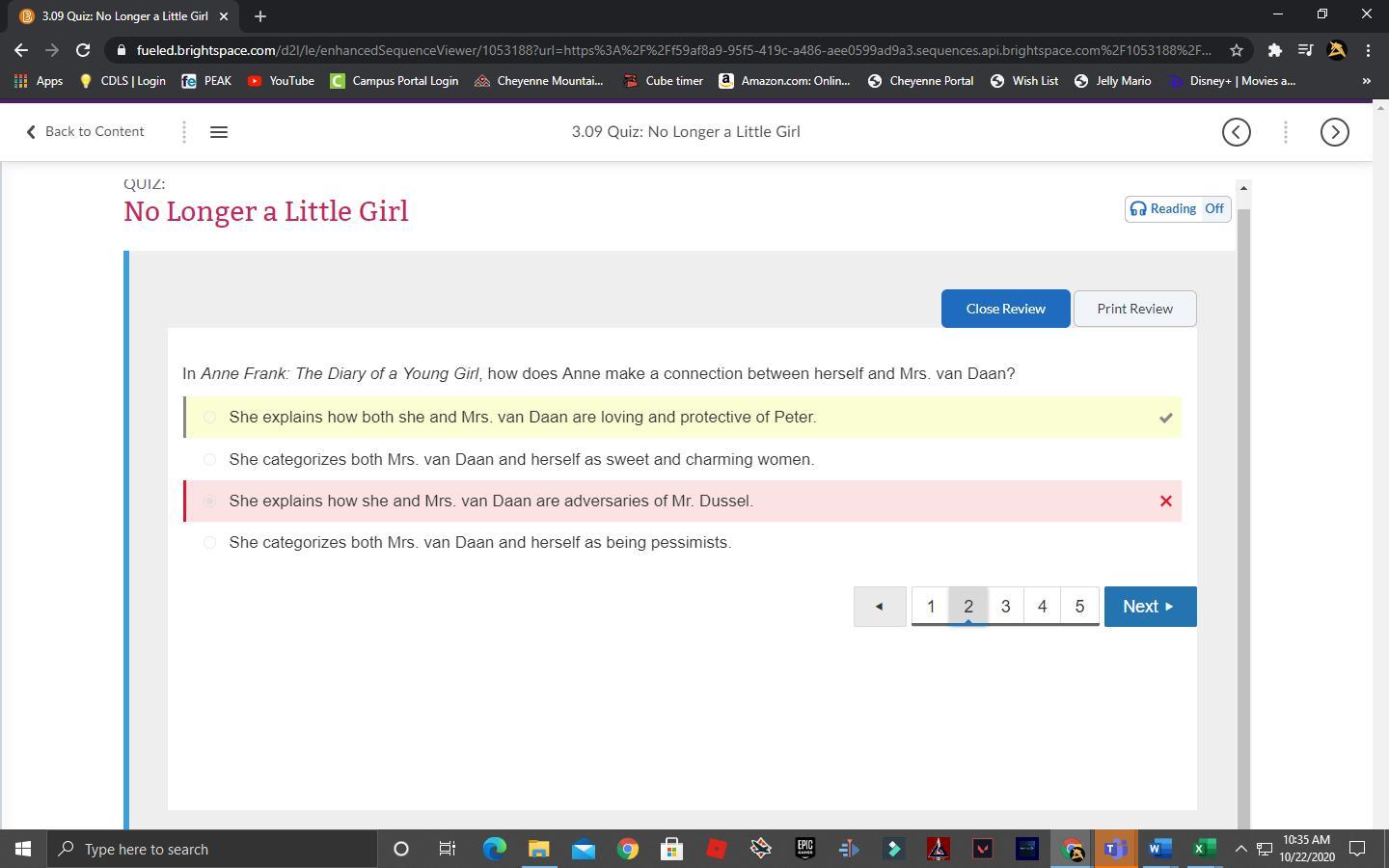Open a new browser tab
Viewport: 1389px width, 868px height.
260,16
